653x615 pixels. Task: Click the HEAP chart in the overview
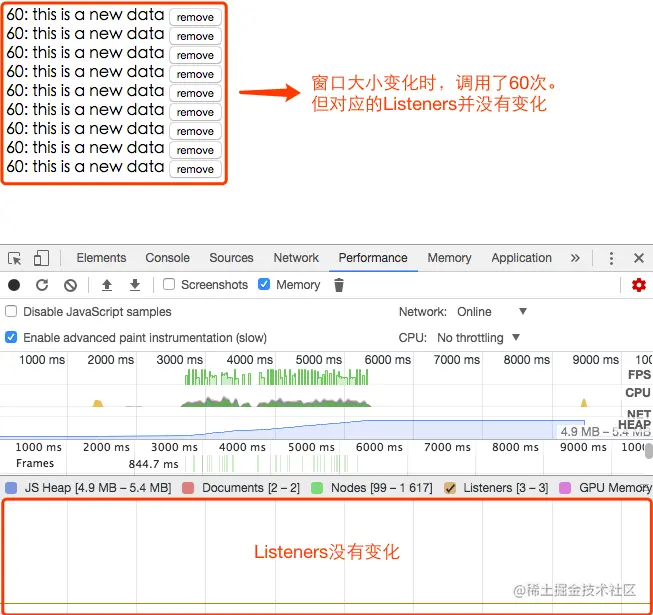pyautogui.click(x=292, y=429)
